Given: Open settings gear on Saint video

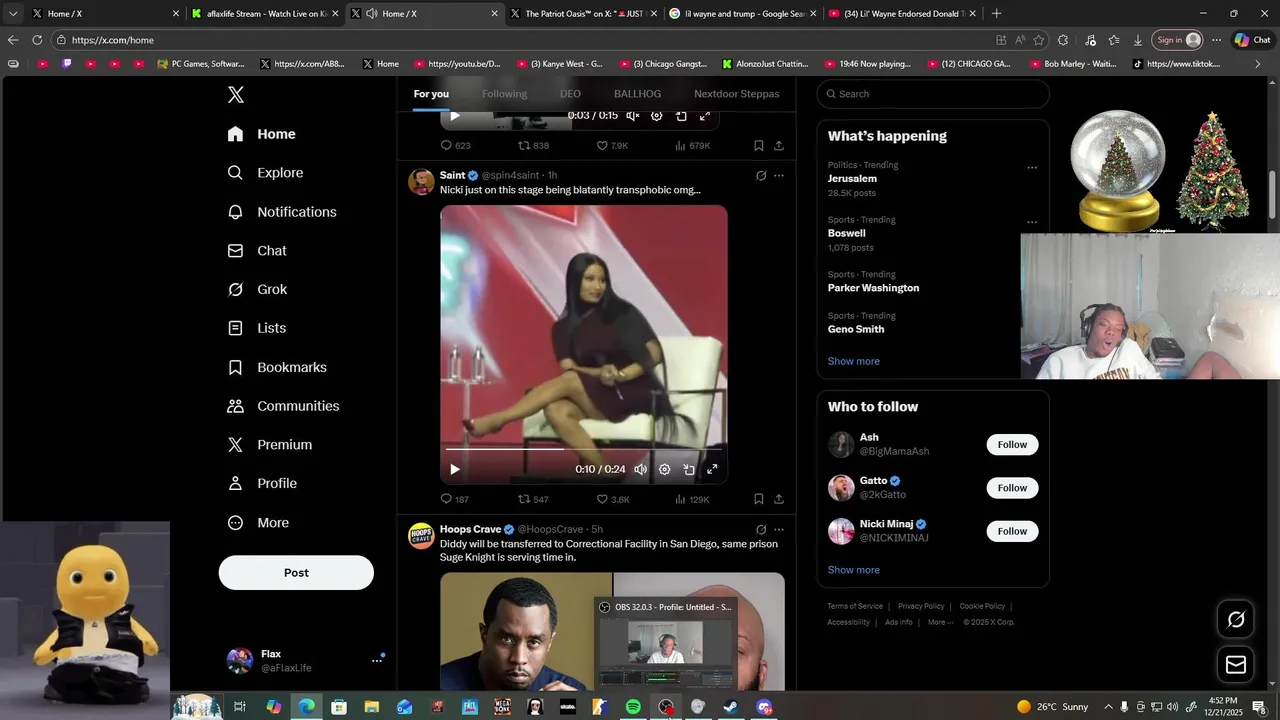Looking at the screenshot, I should point(664,469).
